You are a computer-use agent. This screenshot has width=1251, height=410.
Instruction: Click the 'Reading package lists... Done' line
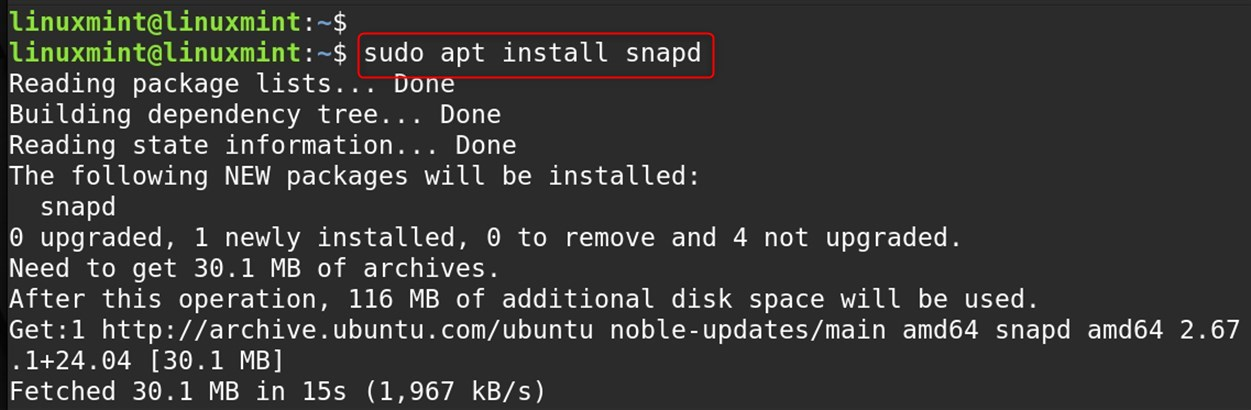pos(232,83)
